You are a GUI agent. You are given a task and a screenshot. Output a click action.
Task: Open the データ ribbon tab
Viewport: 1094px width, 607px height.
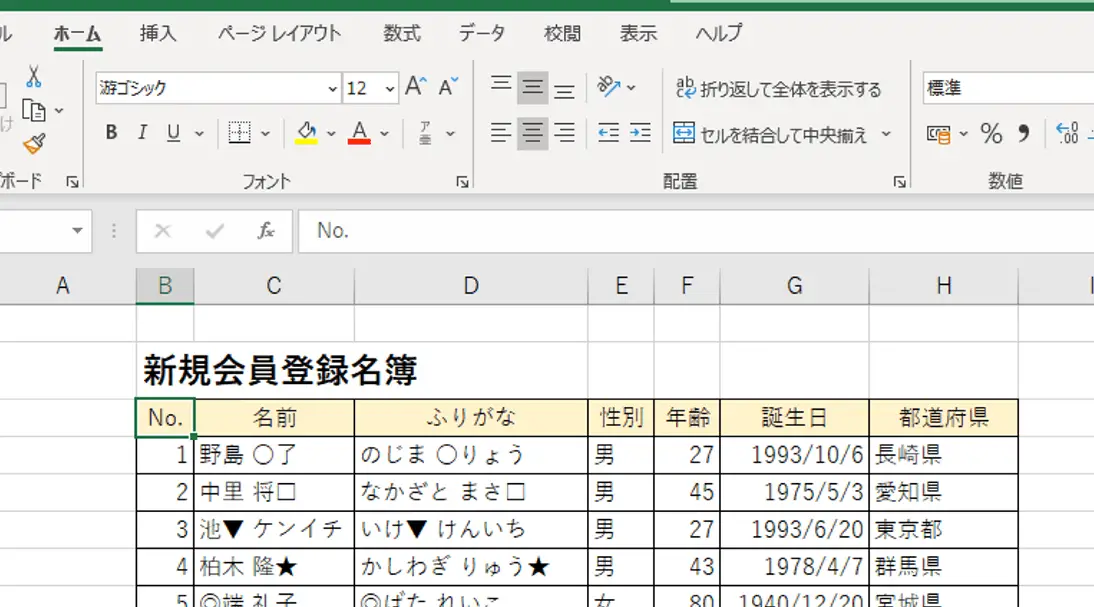(x=482, y=33)
